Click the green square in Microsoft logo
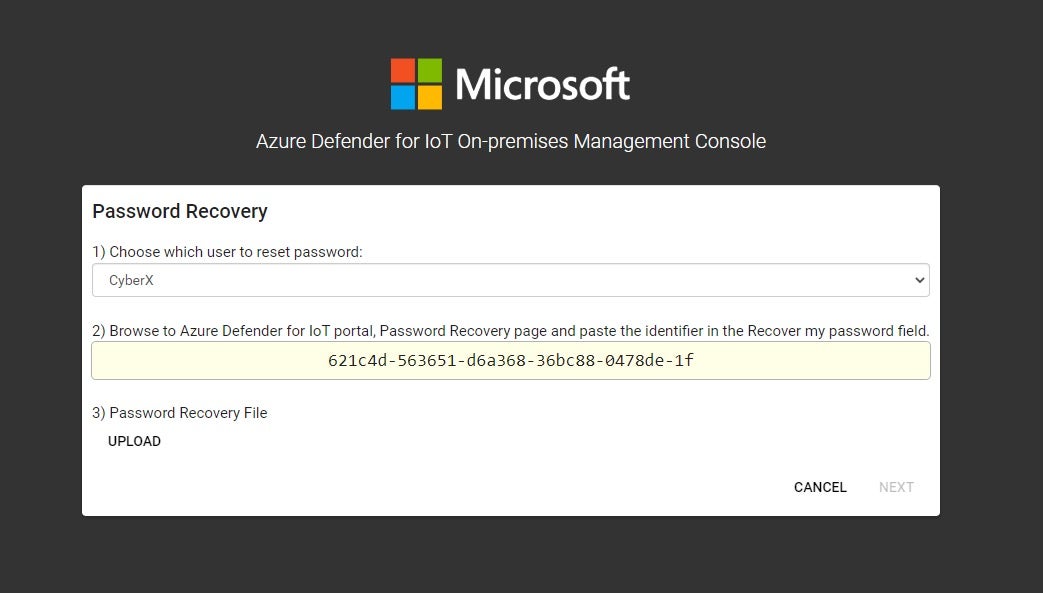The width and height of the screenshot is (1043, 593). 429,70
